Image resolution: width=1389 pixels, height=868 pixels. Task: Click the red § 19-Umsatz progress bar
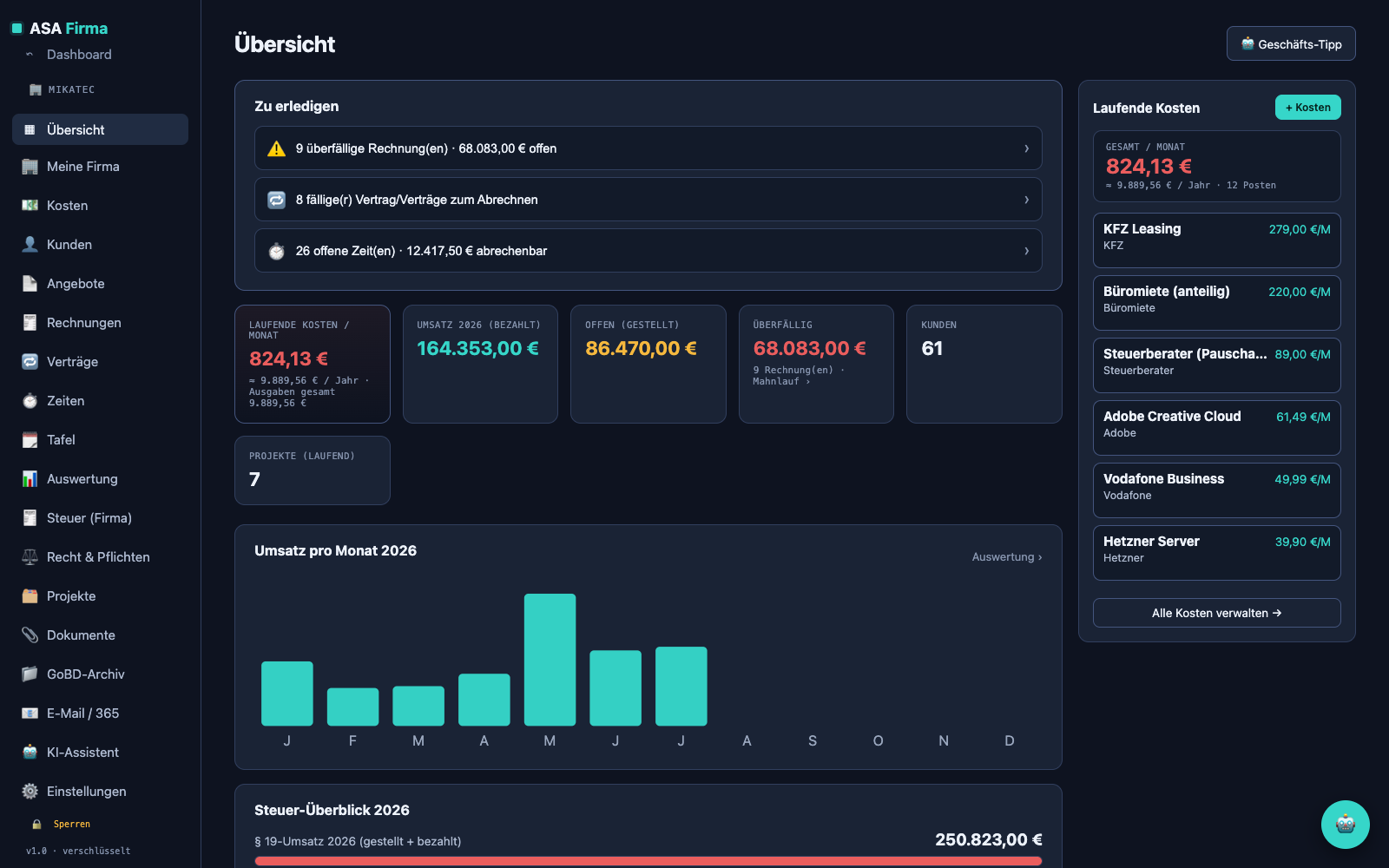[x=648, y=861]
